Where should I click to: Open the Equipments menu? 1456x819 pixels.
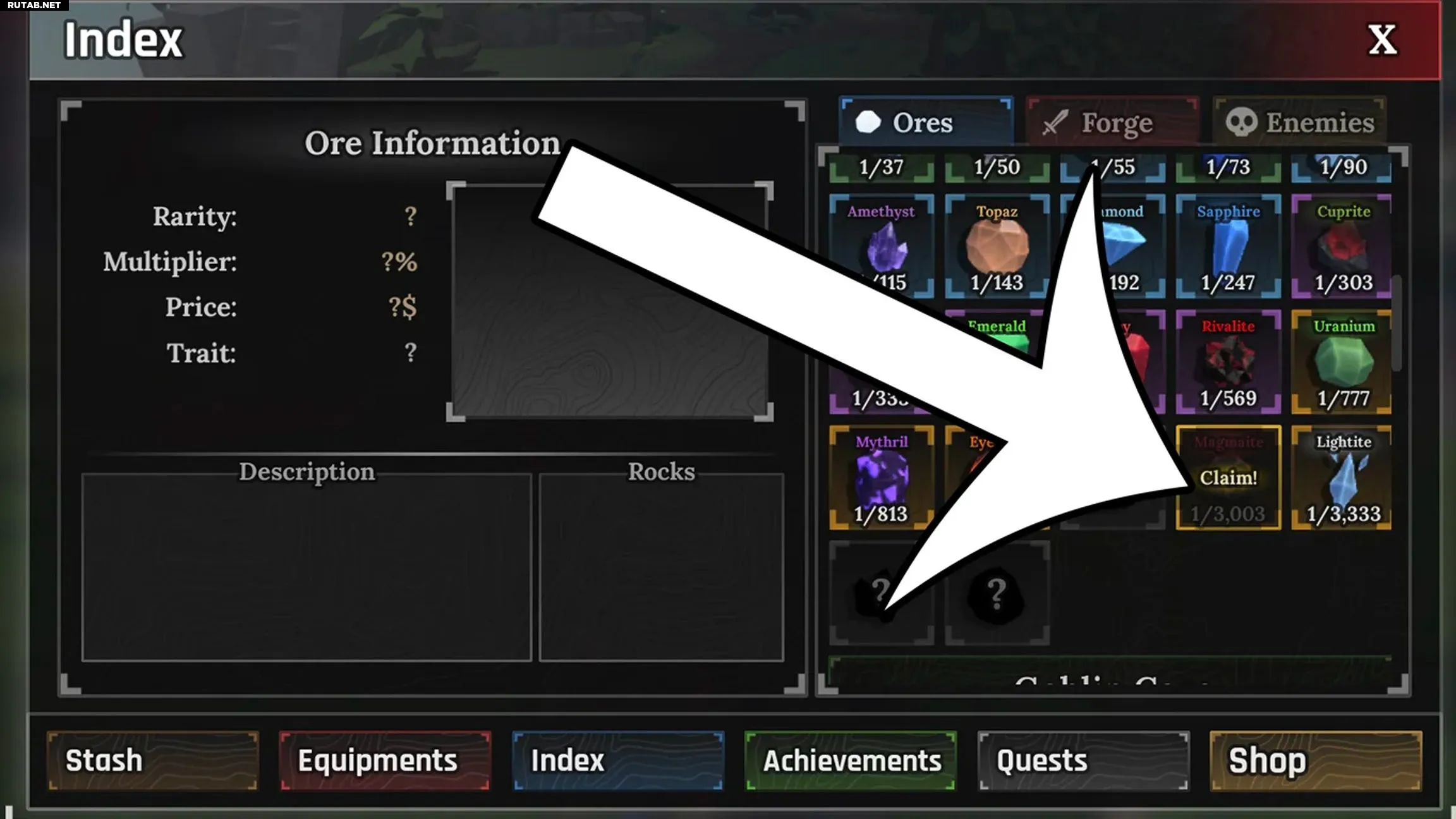pos(385,760)
